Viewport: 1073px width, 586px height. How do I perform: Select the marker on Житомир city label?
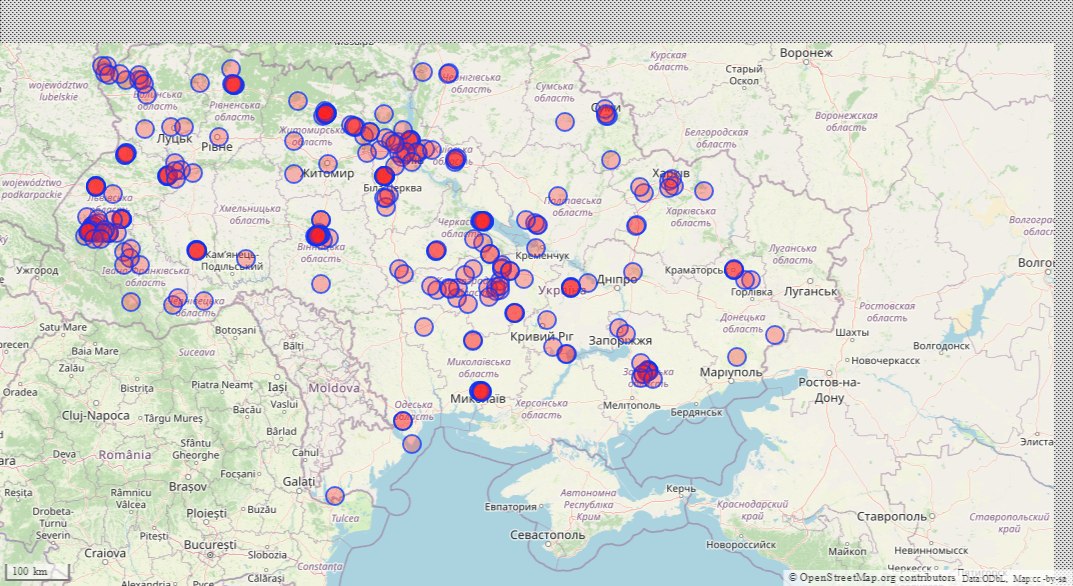[328, 164]
